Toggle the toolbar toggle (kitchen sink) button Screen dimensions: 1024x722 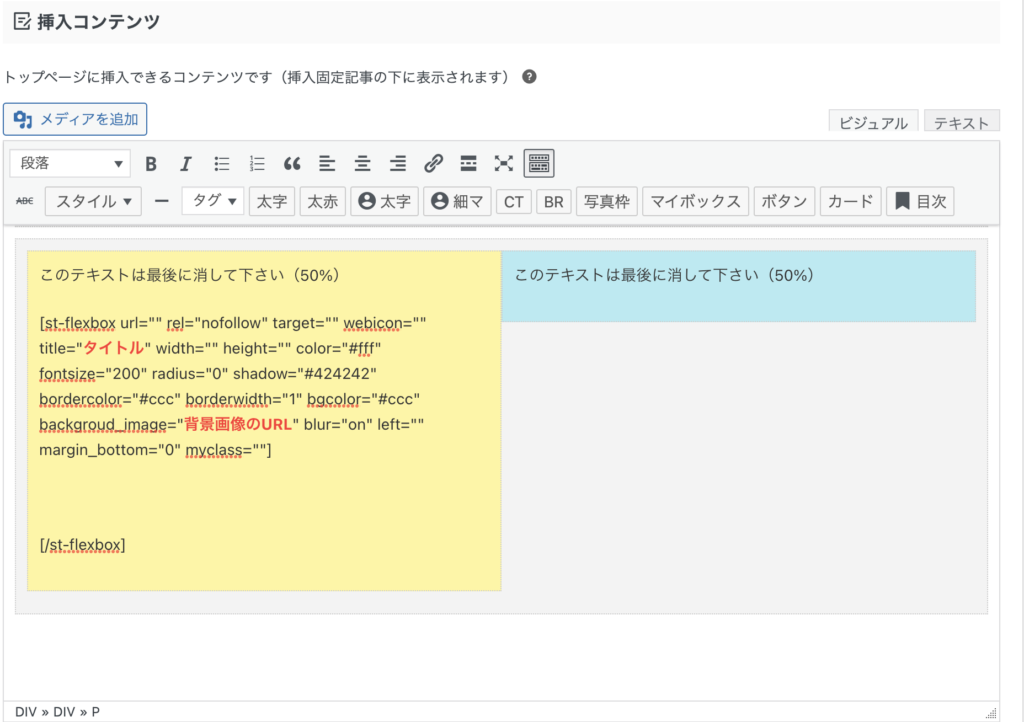pos(539,164)
